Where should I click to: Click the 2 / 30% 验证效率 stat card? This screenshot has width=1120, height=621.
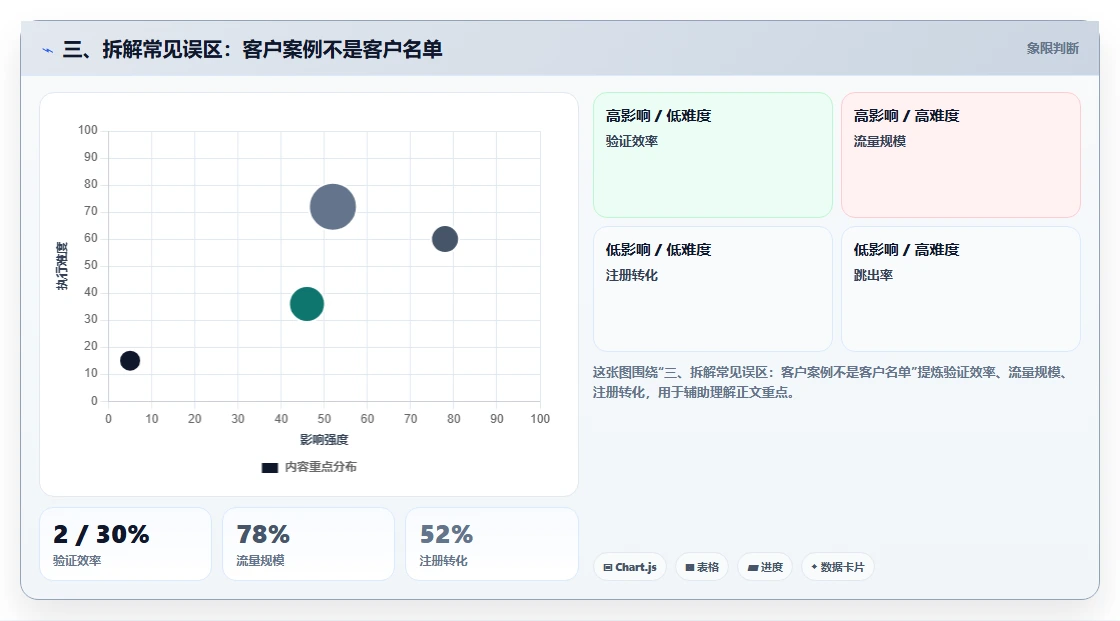tap(126, 544)
